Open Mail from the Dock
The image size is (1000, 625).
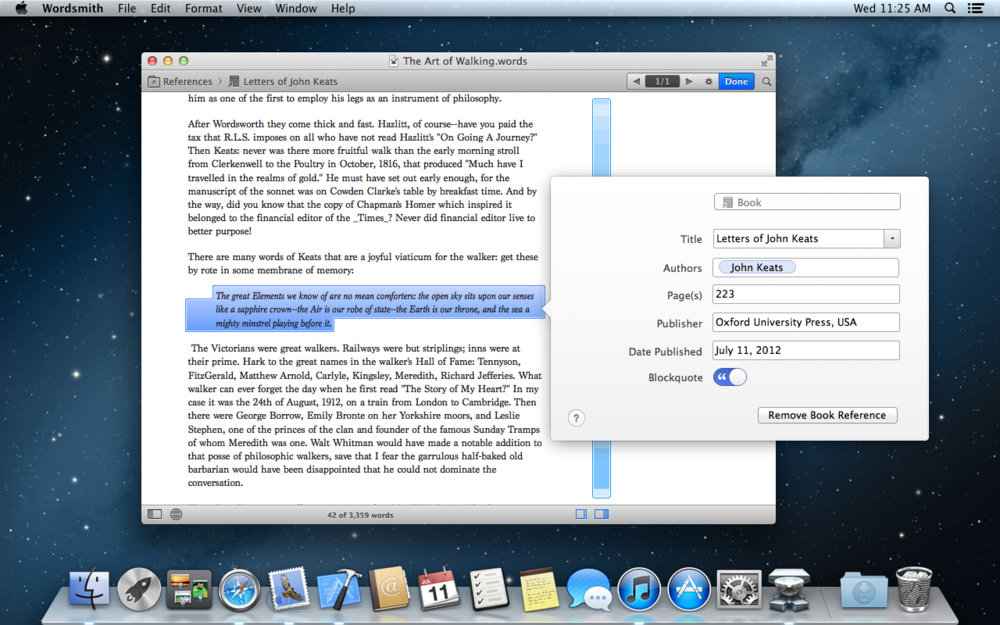pyautogui.click(x=289, y=589)
